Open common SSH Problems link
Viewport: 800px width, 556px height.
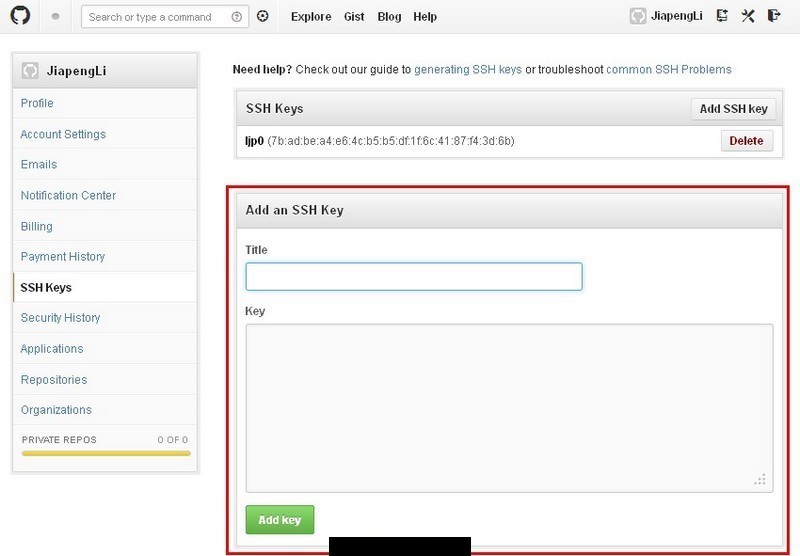[668, 69]
